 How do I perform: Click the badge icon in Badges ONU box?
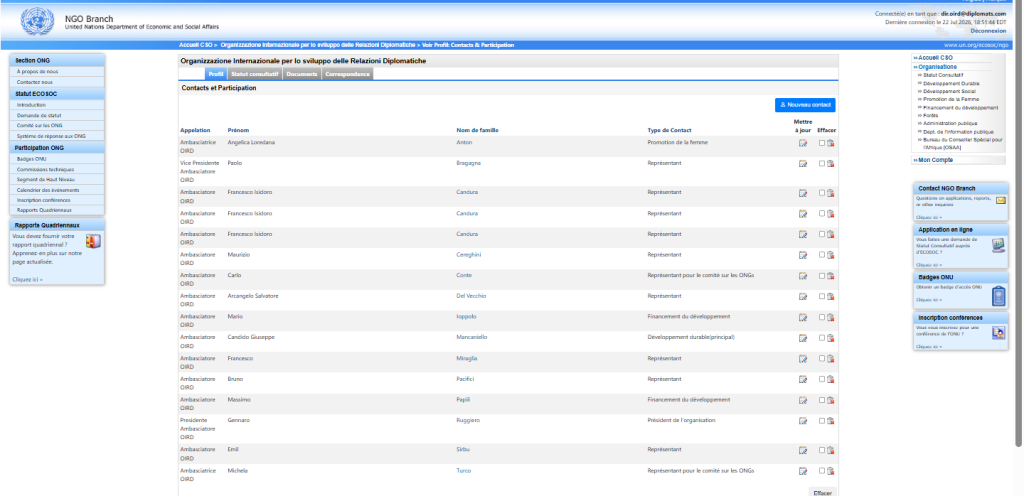999,296
